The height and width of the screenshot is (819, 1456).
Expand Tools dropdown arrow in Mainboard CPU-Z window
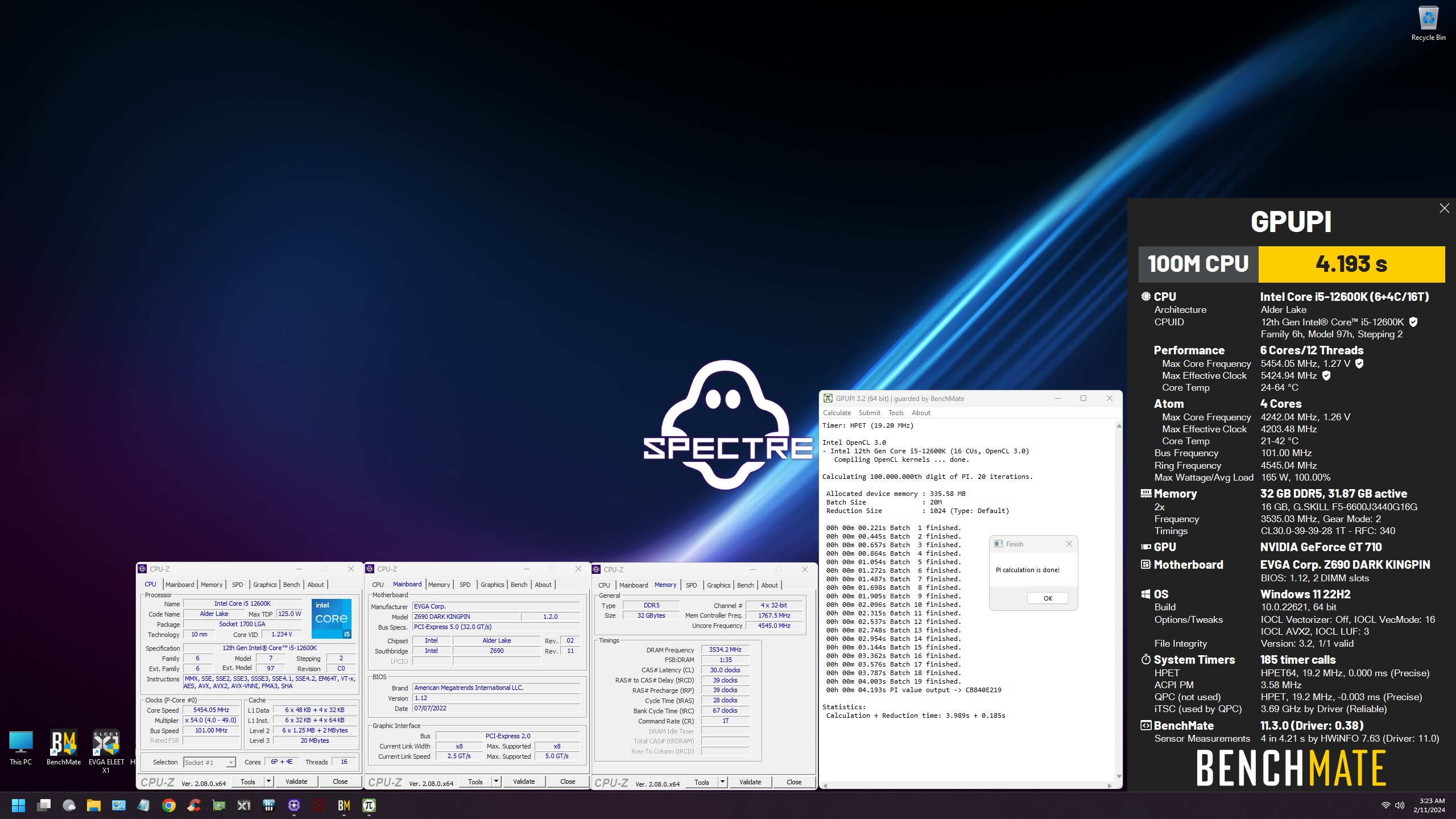pyautogui.click(x=496, y=781)
